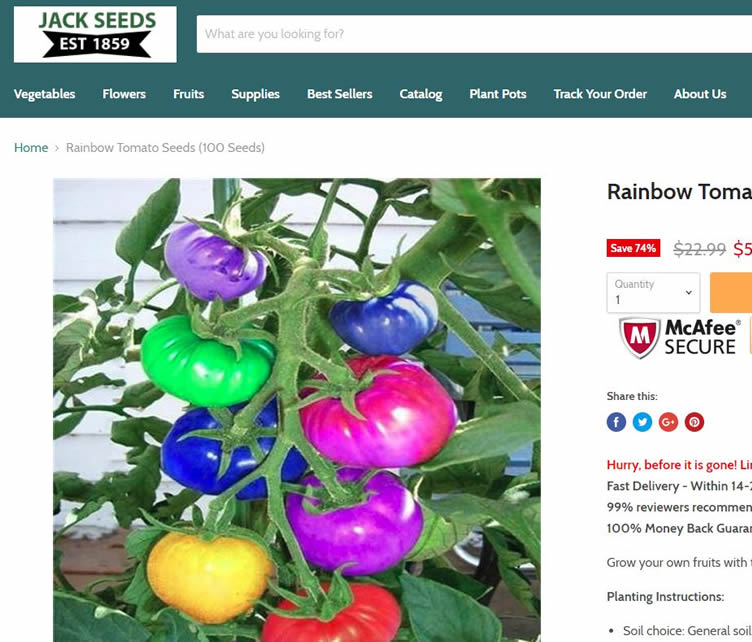
Task: Go to Fruits category
Action: [x=188, y=94]
